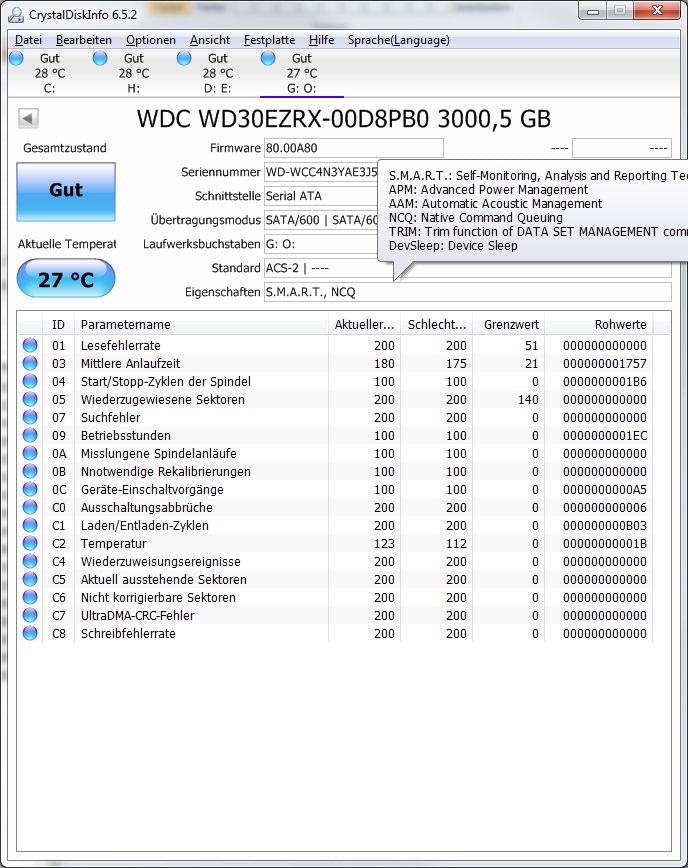Click the Seriennummer field
Screen dimensions: 688x868
[x=321, y=172]
